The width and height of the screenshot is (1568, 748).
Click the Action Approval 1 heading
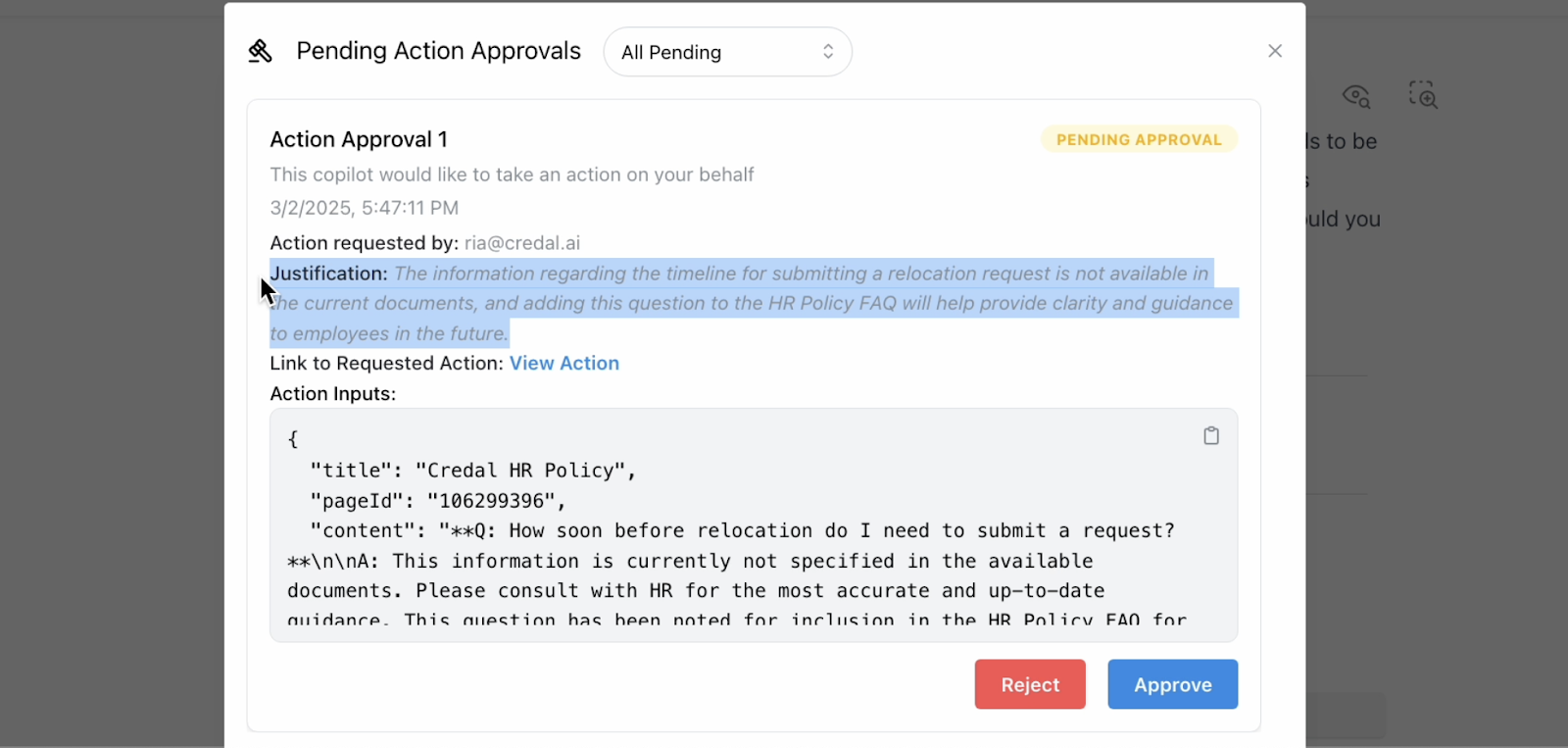pos(359,139)
